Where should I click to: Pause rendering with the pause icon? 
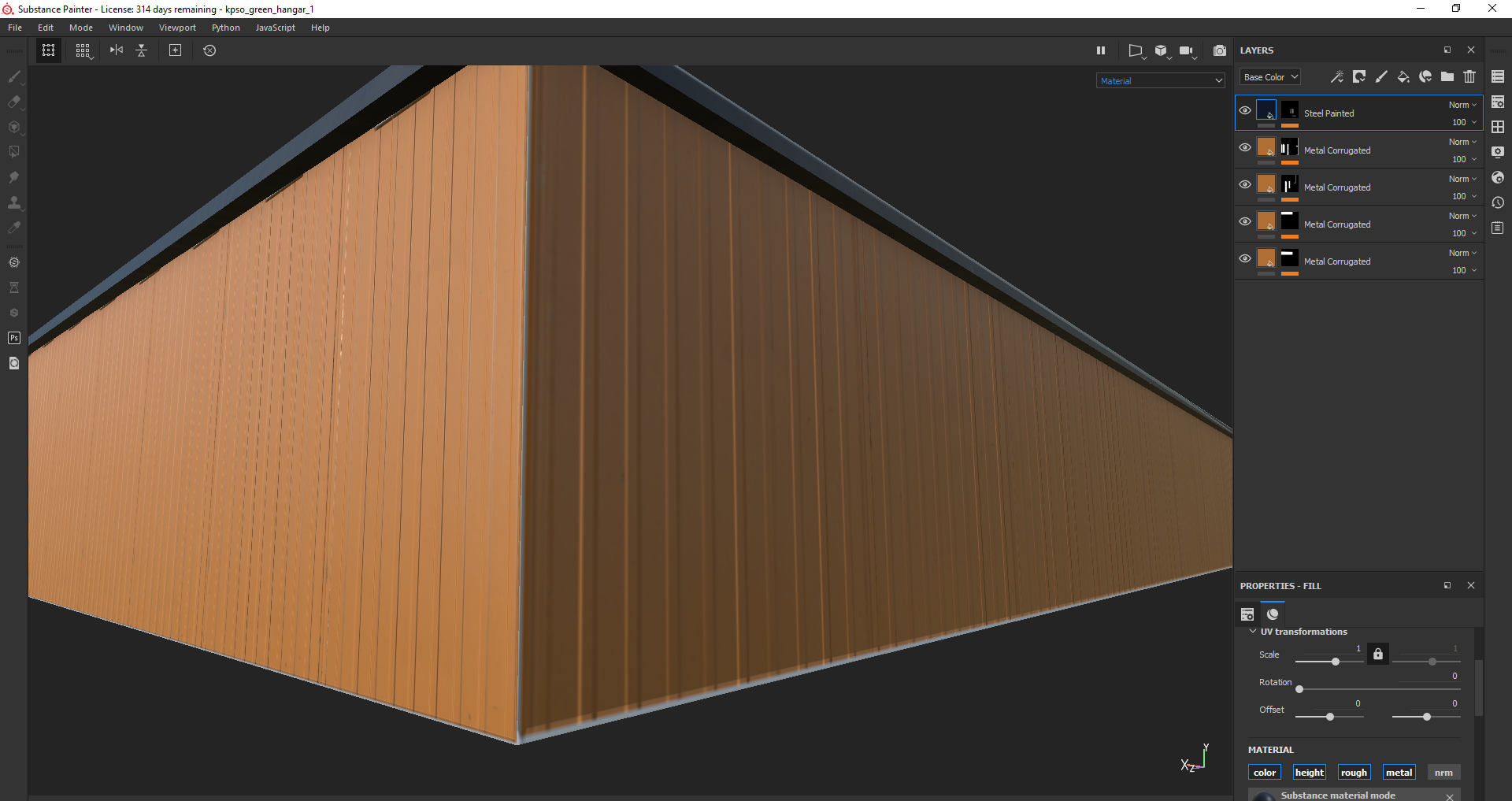pos(1101,50)
